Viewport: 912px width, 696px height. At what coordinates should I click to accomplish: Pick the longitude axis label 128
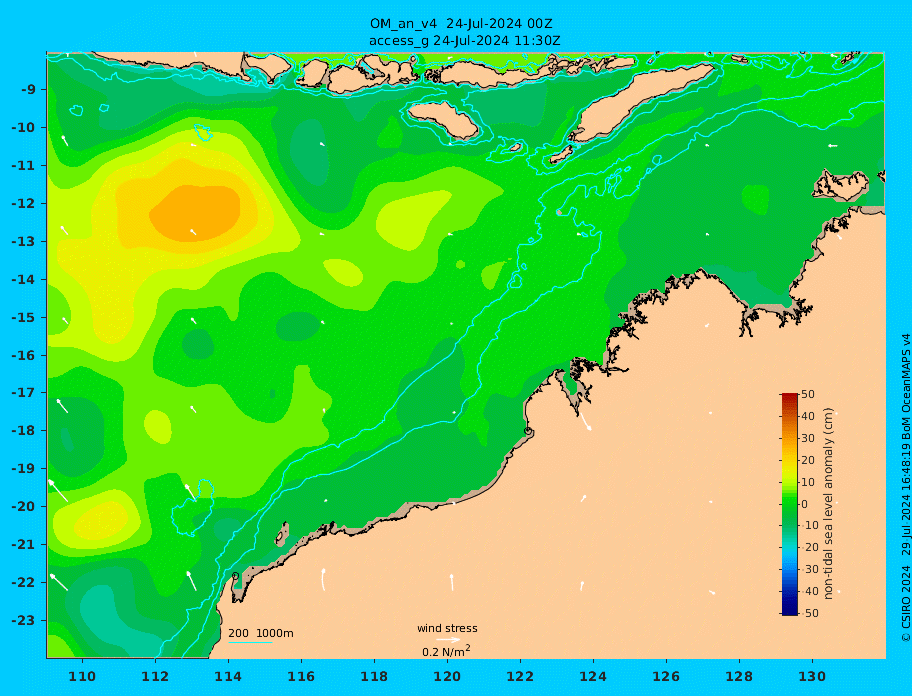pyautogui.click(x=739, y=676)
